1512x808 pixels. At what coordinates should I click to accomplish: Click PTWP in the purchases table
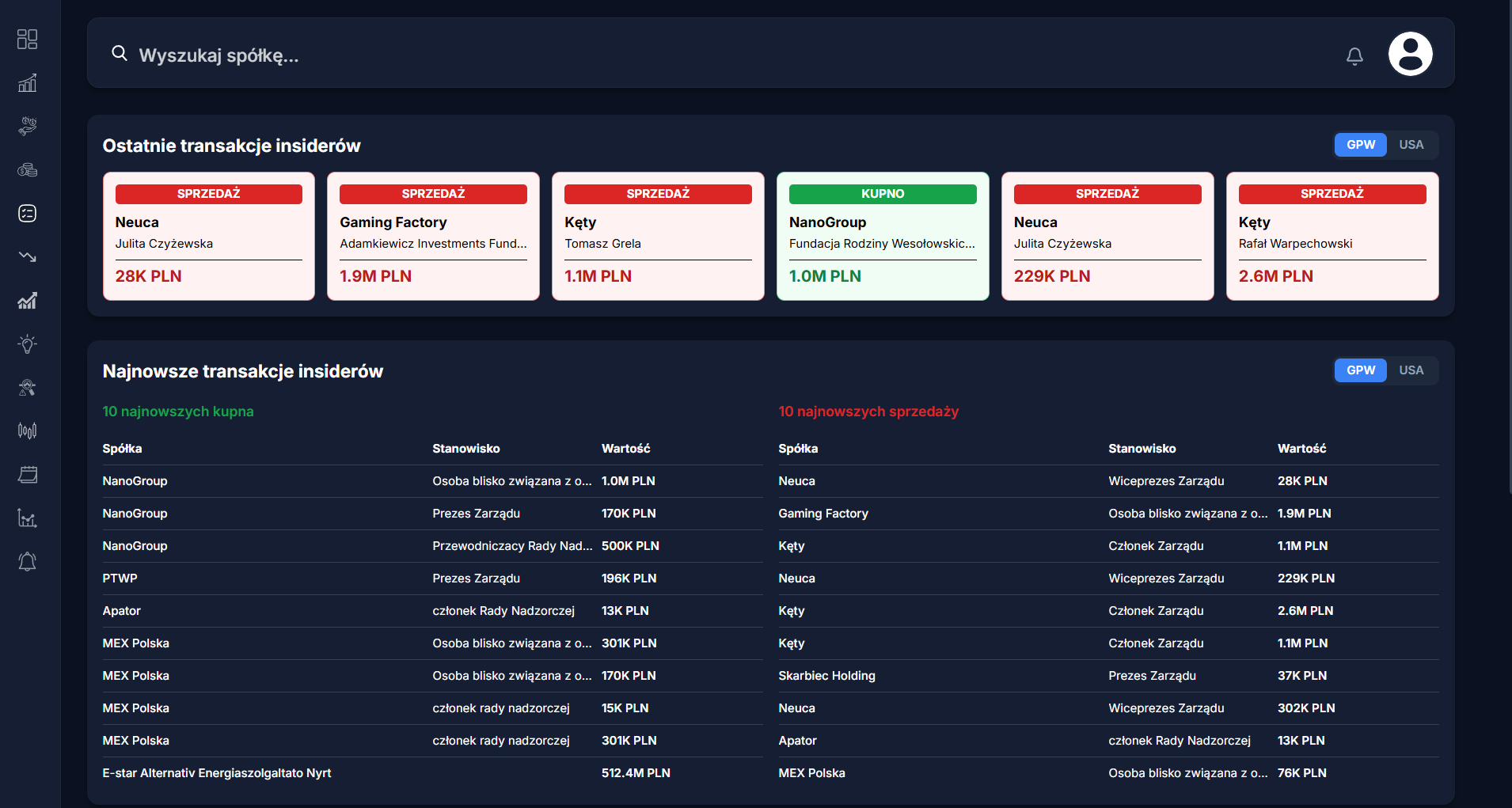click(x=120, y=578)
